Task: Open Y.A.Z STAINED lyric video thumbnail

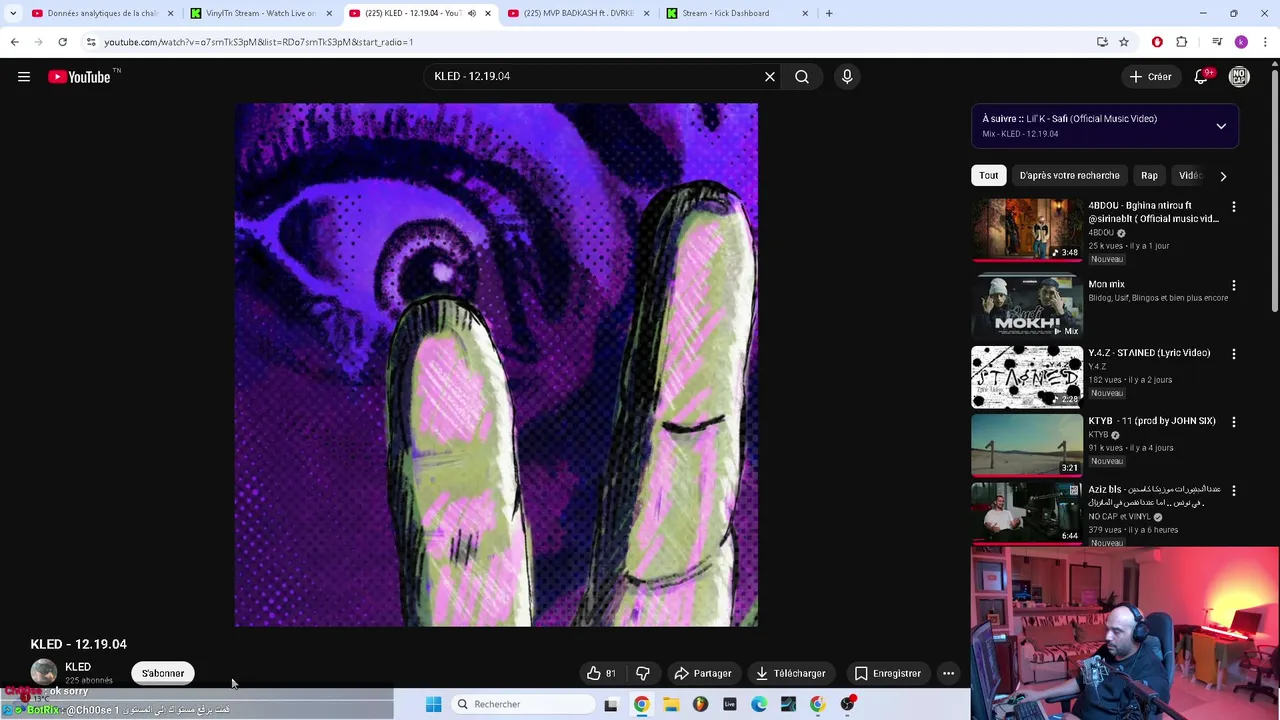Action: point(1027,377)
